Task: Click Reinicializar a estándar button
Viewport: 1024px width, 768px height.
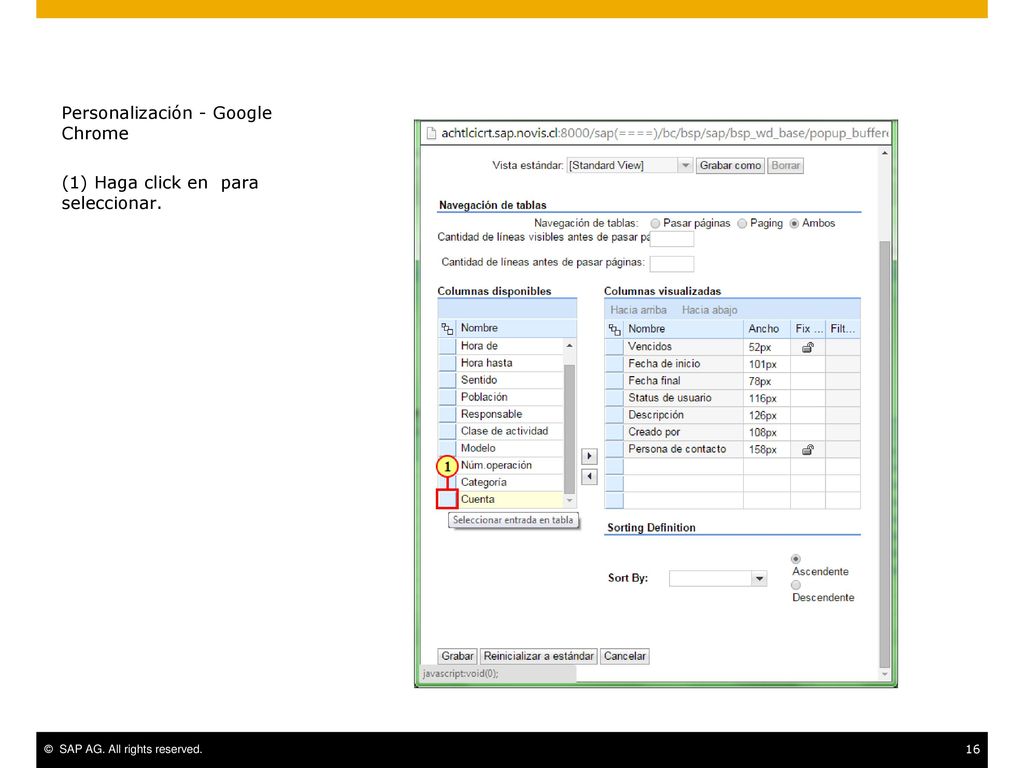Action: pyautogui.click(x=539, y=656)
